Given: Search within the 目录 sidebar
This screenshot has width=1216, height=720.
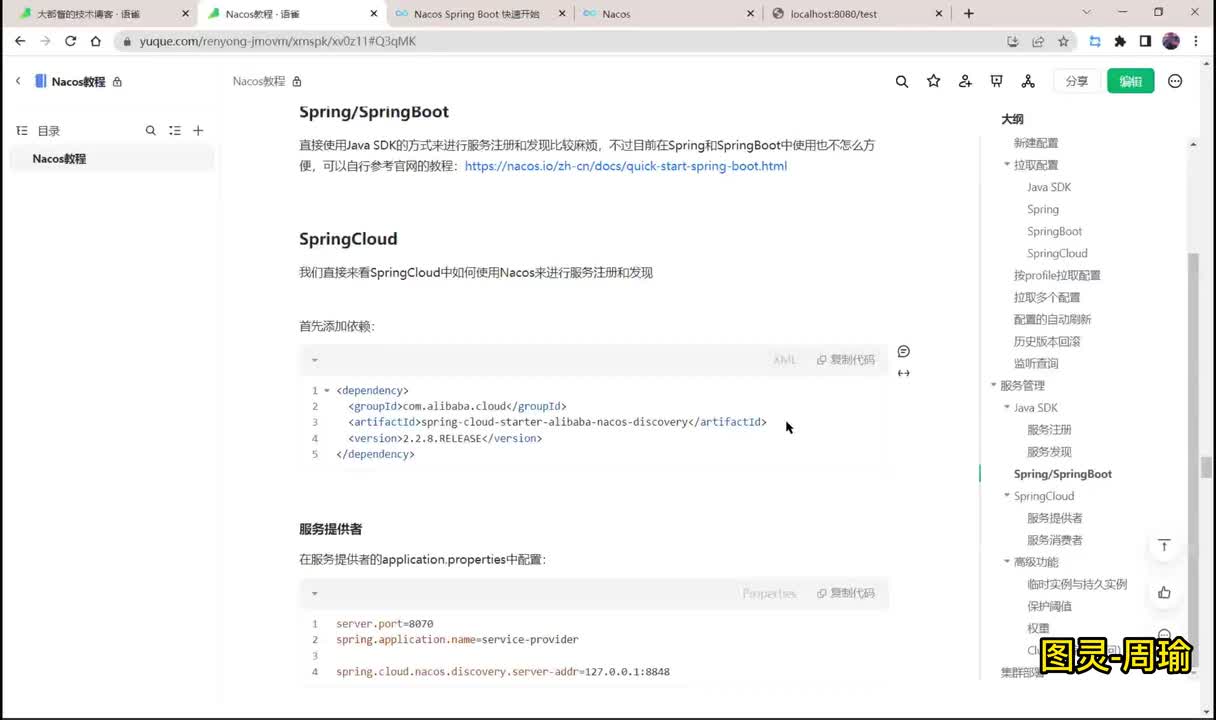Looking at the screenshot, I should 151,130.
